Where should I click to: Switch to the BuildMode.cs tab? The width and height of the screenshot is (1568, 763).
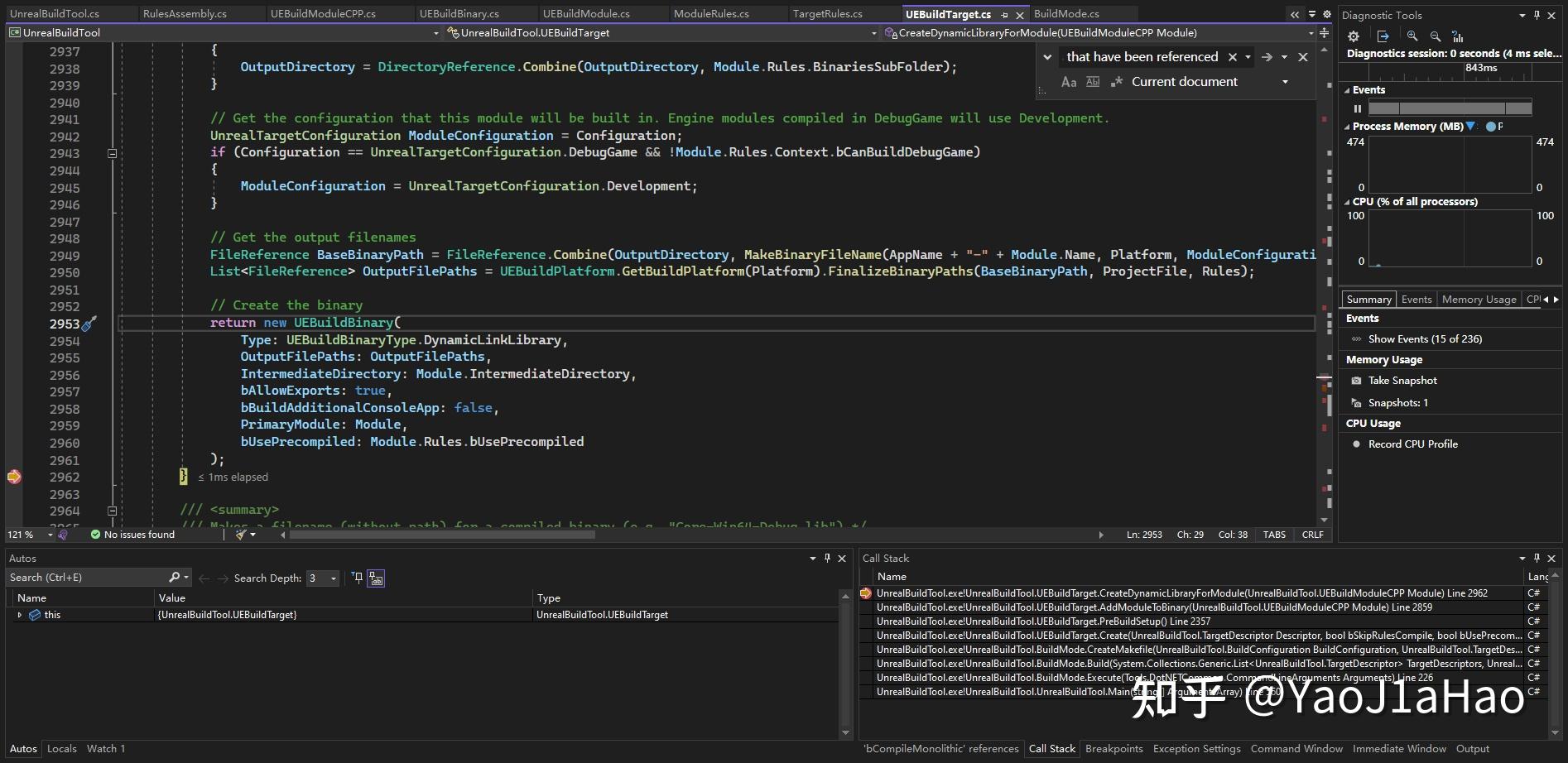[x=1066, y=14]
